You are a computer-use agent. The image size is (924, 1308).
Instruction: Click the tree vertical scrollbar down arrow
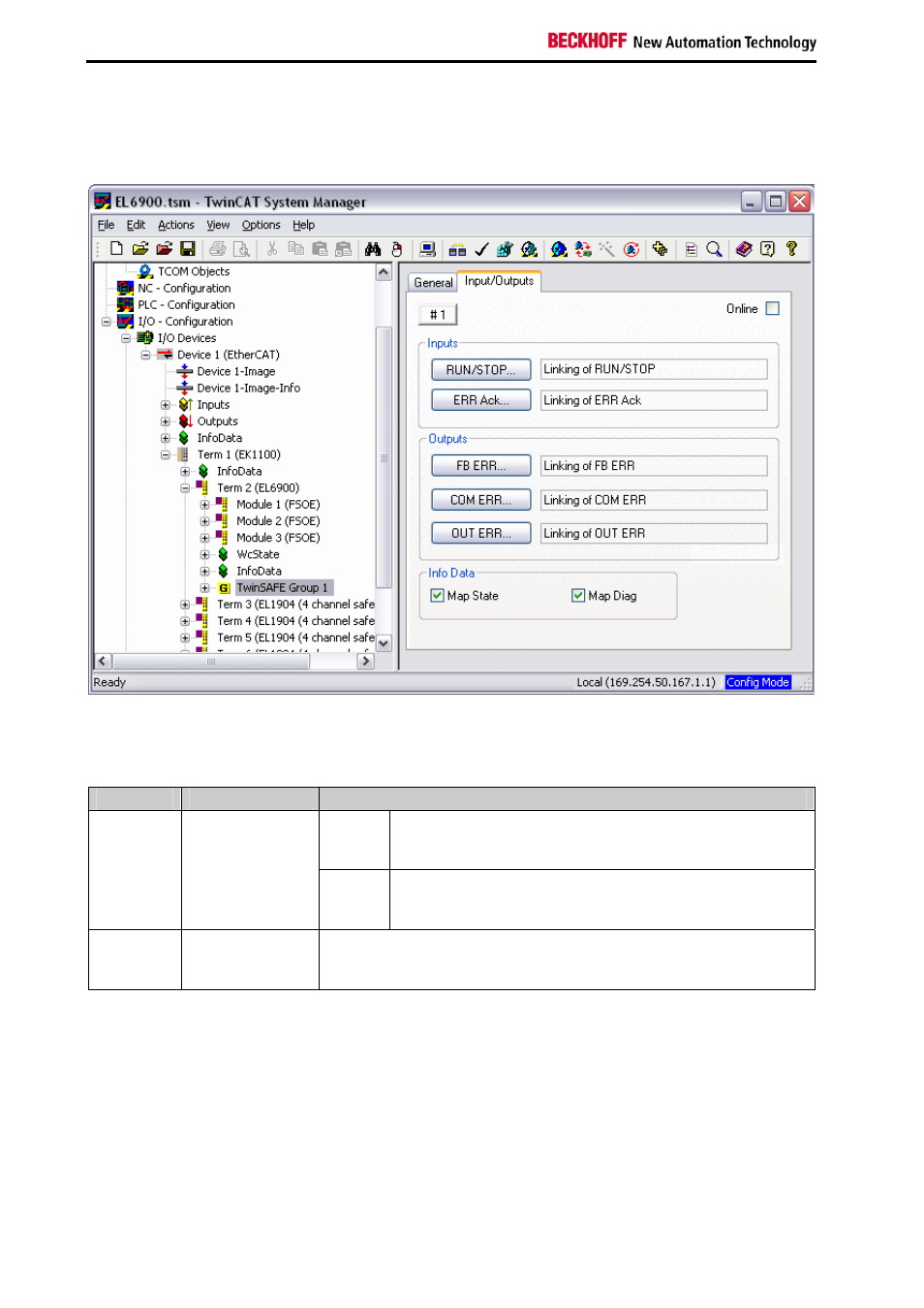(x=384, y=643)
